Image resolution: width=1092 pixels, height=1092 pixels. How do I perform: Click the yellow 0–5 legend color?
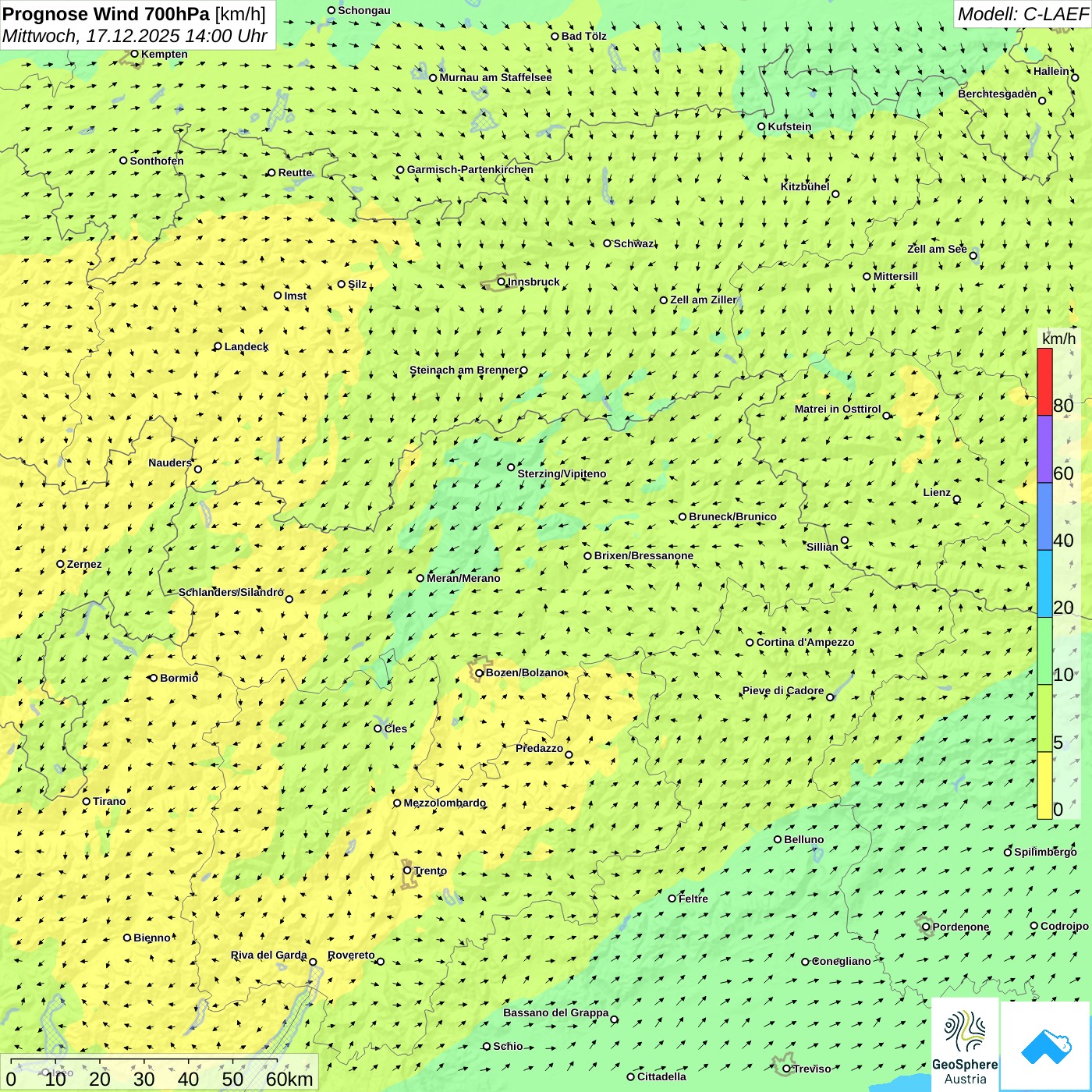1044,785
